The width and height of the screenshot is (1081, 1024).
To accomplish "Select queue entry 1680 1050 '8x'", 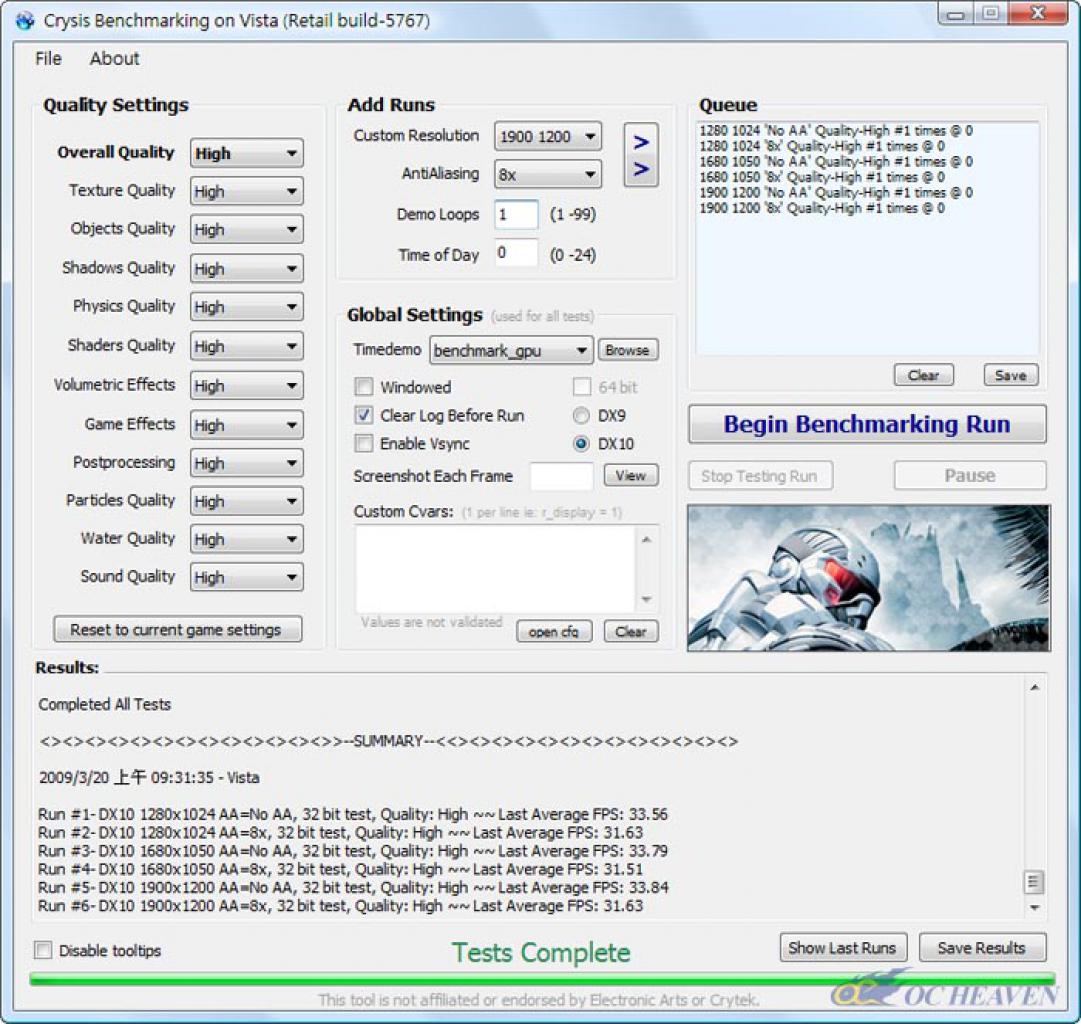I will pos(822,177).
